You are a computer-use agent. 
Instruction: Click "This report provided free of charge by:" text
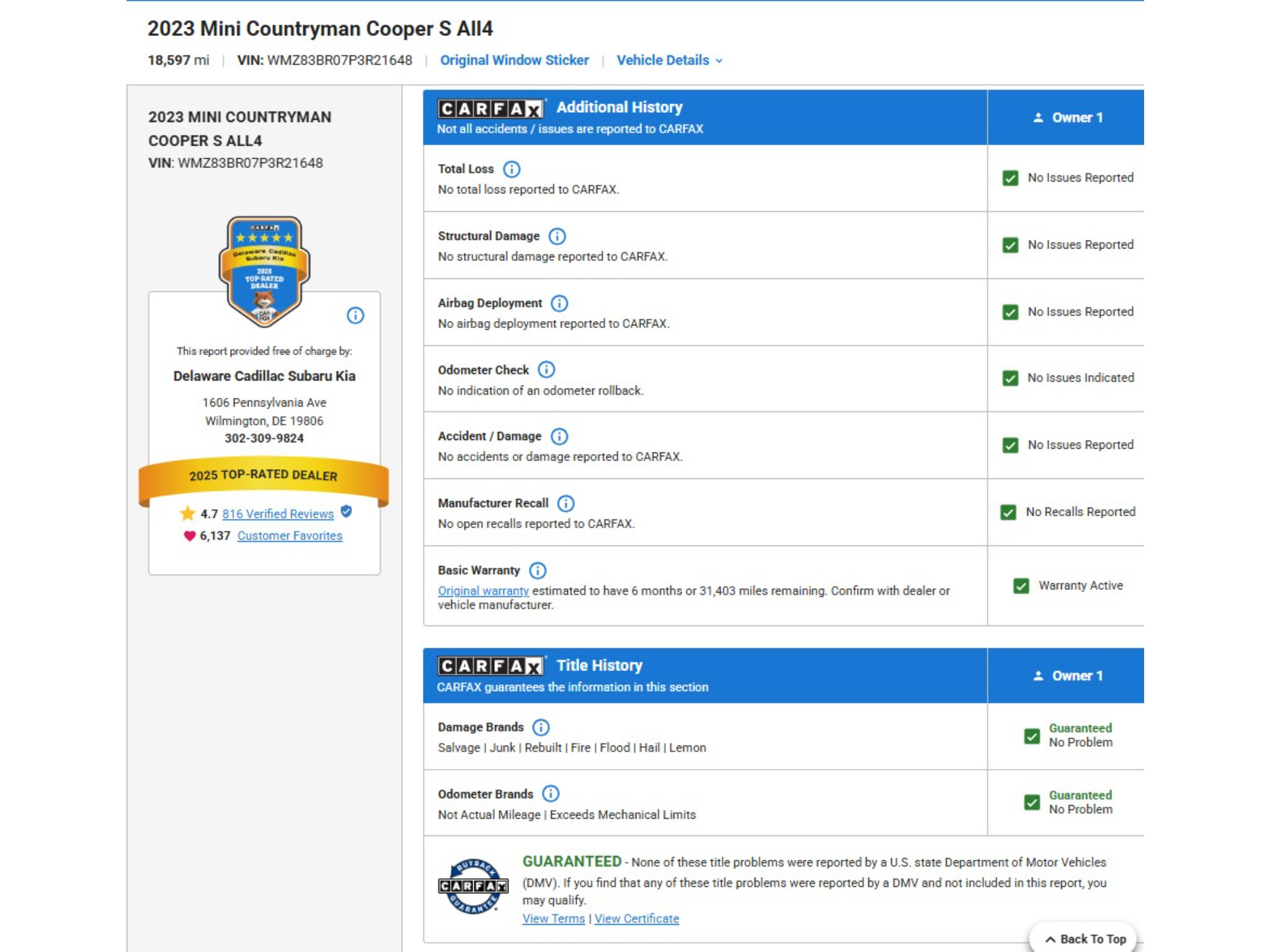tap(264, 351)
